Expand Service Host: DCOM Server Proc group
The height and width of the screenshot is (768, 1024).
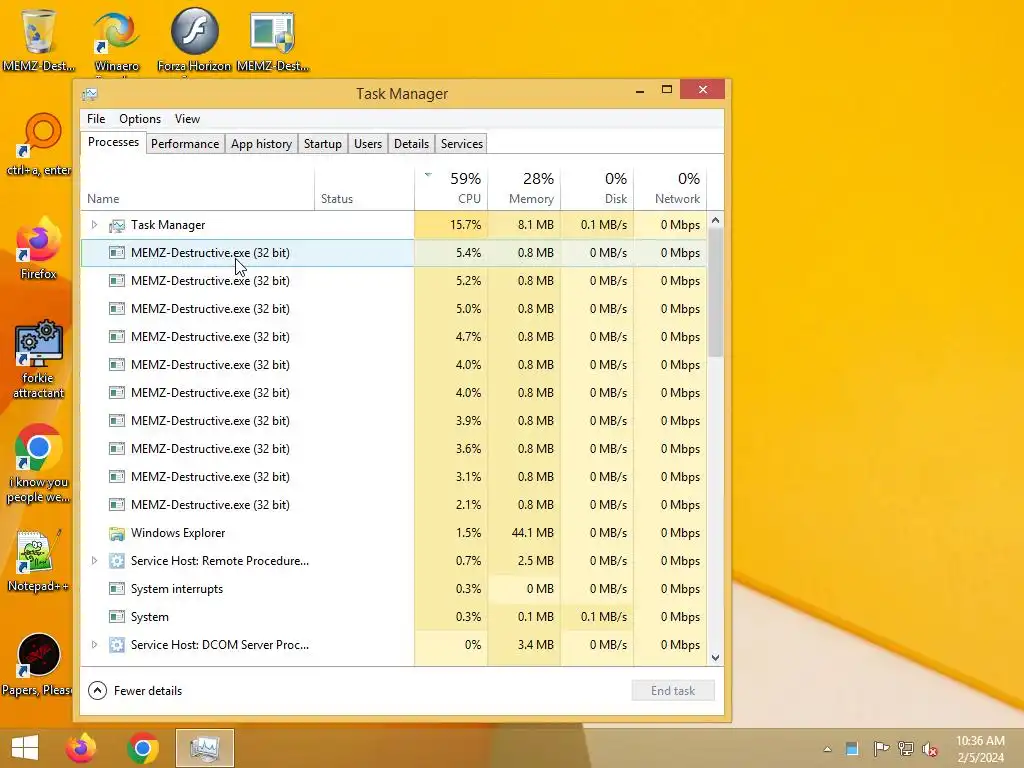point(94,645)
